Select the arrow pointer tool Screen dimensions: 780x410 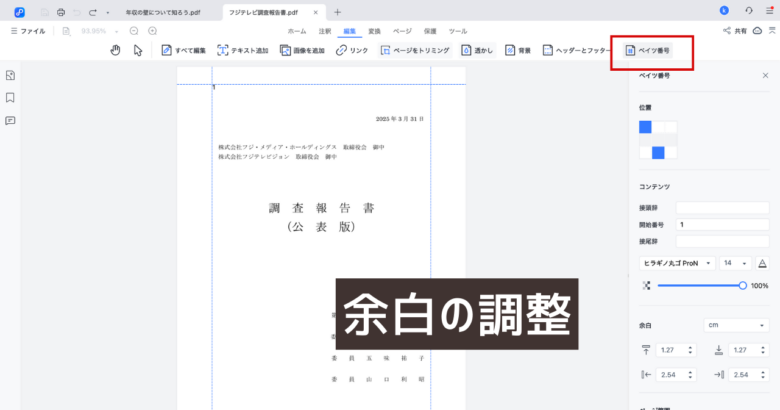click(x=138, y=50)
